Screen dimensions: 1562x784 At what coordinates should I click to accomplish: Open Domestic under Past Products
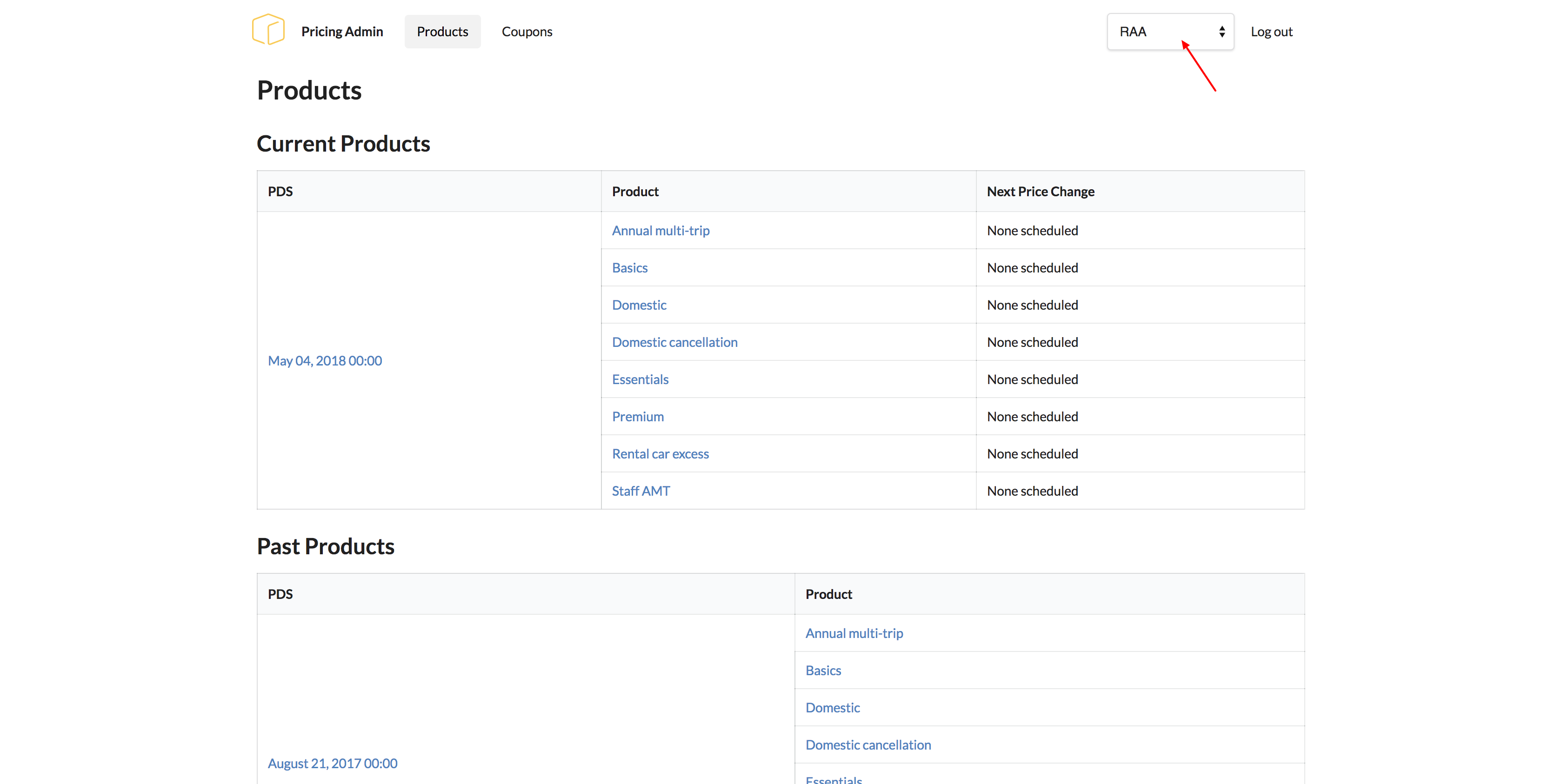pyautogui.click(x=832, y=708)
